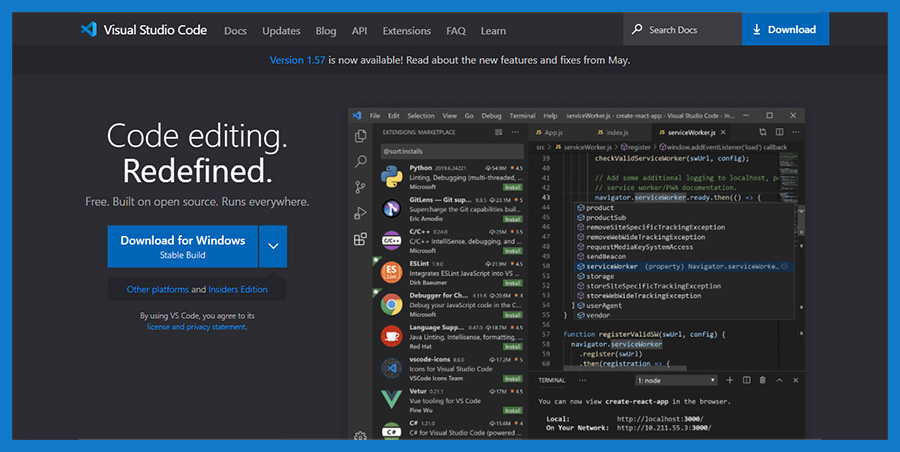Click the Search Docs field
The width and height of the screenshot is (900, 452).
[x=682, y=29]
